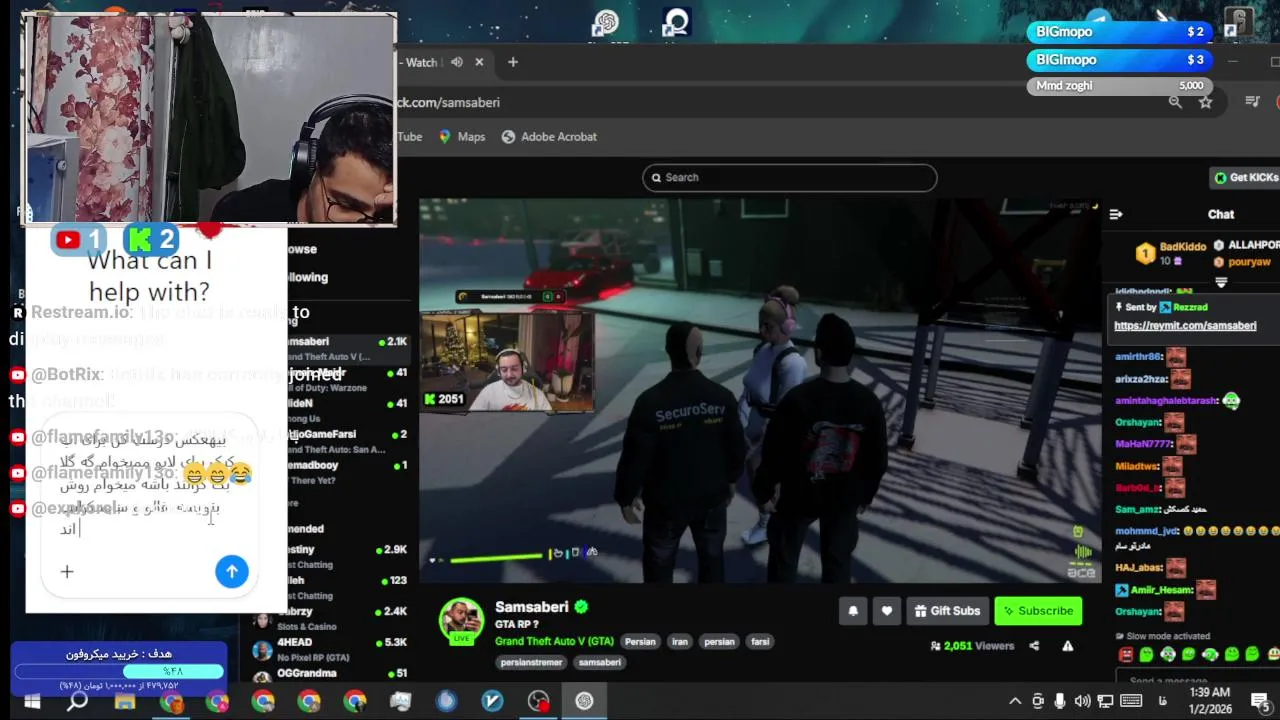Click the notification bell button under stream
The height and width of the screenshot is (720, 1280).
pos(853,611)
